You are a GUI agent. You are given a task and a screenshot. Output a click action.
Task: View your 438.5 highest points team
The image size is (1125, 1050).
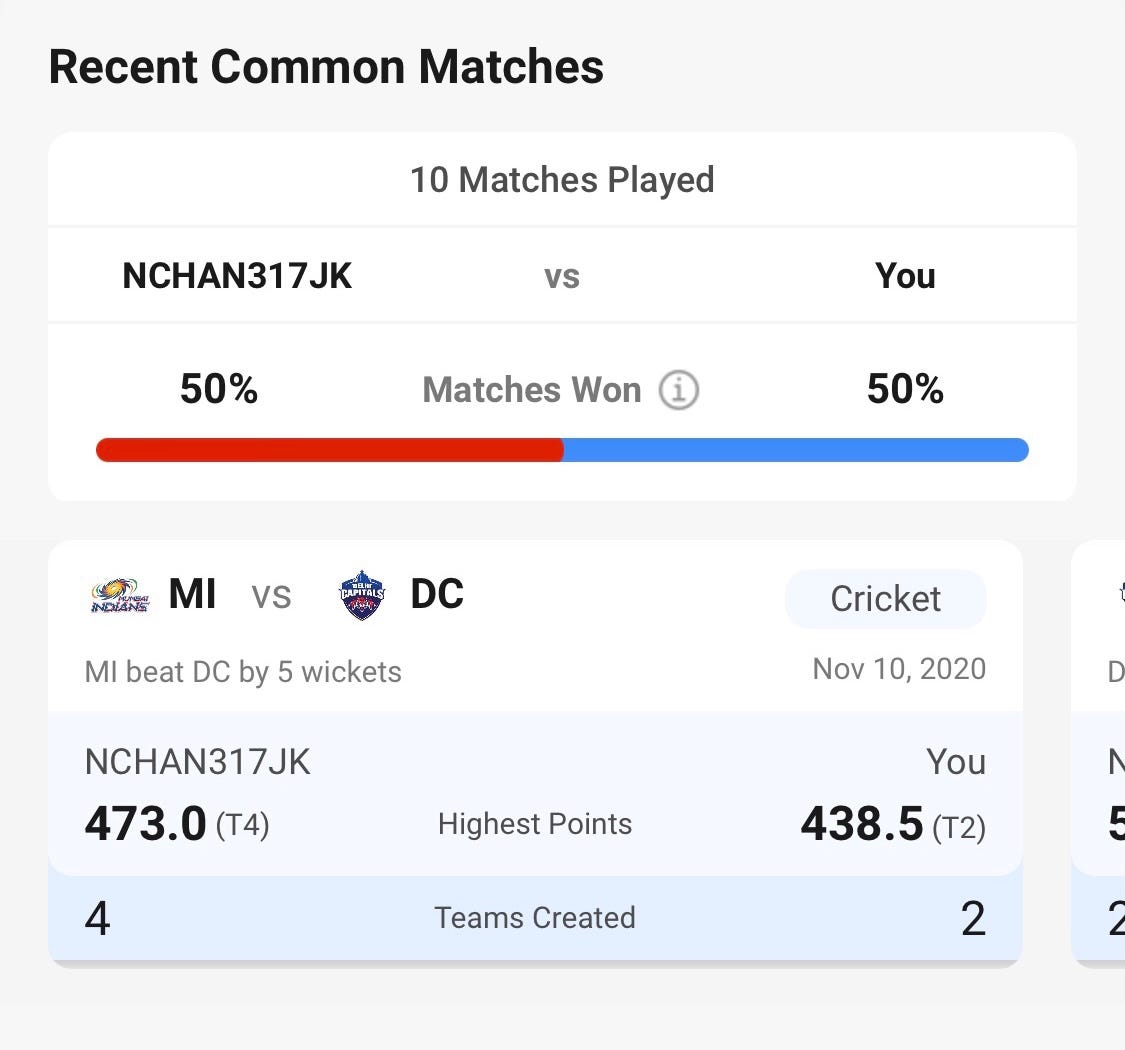click(x=893, y=823)
